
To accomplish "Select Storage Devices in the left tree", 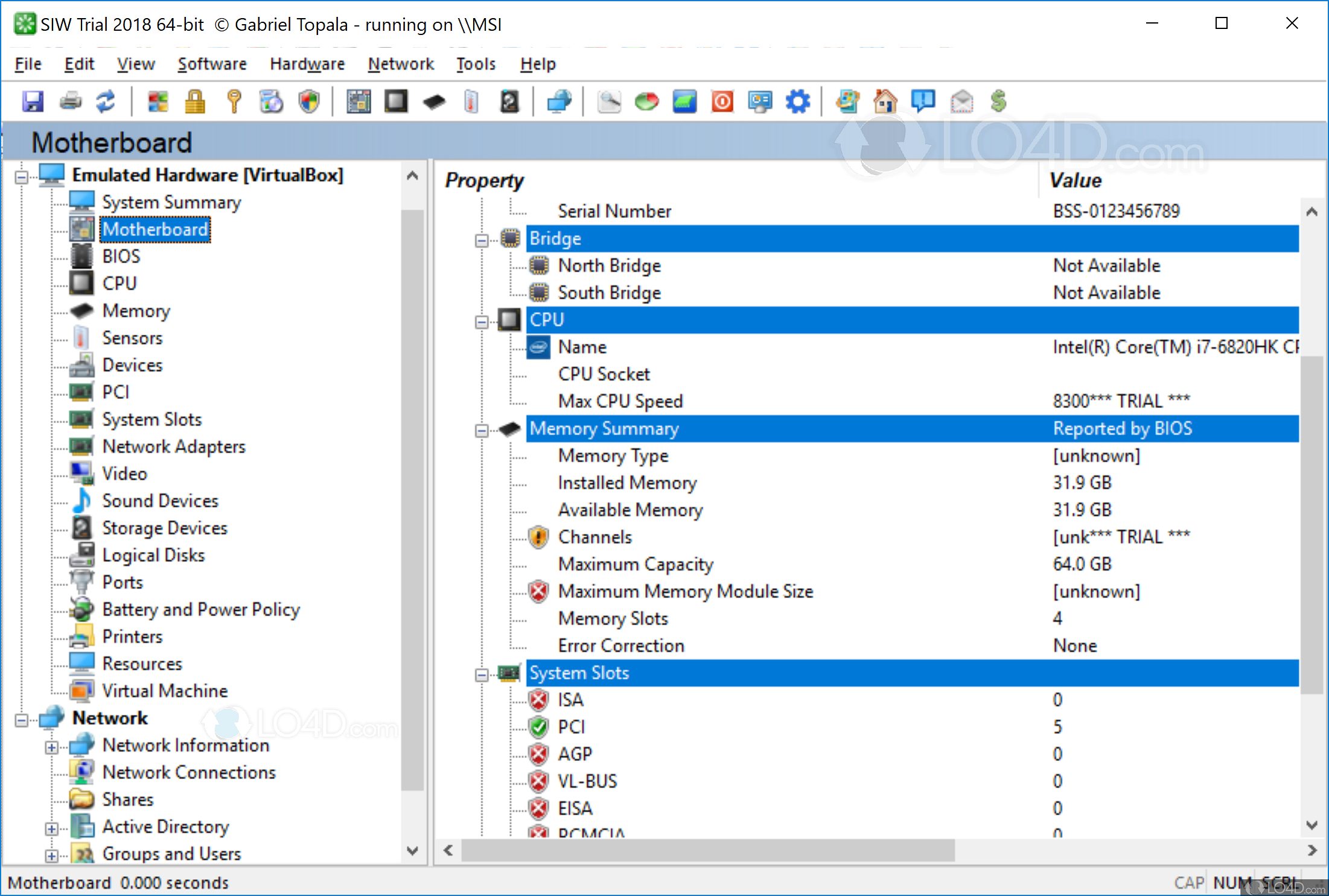I will (x=164, y=528).
